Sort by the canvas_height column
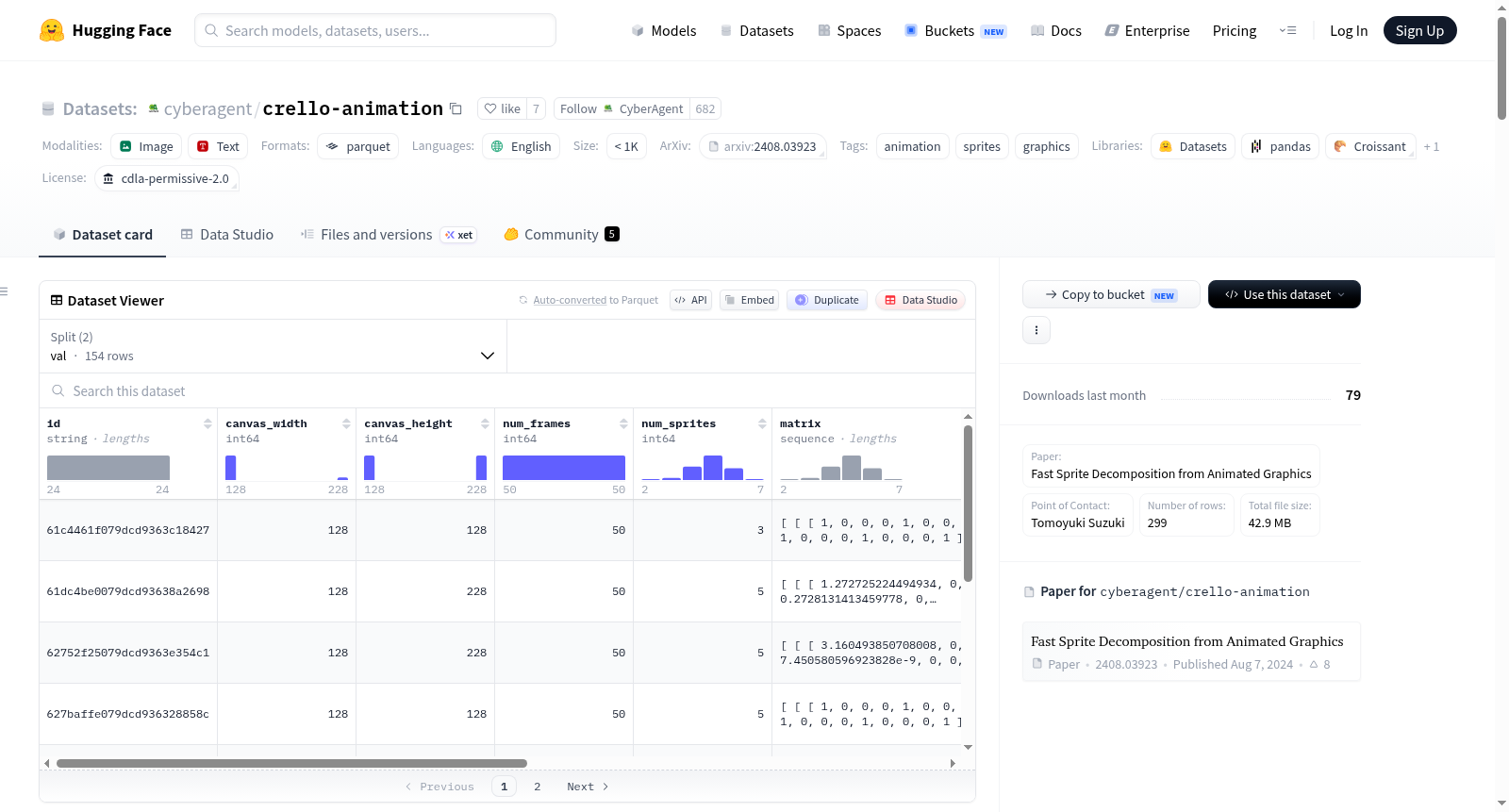 (x=485, y=424)
